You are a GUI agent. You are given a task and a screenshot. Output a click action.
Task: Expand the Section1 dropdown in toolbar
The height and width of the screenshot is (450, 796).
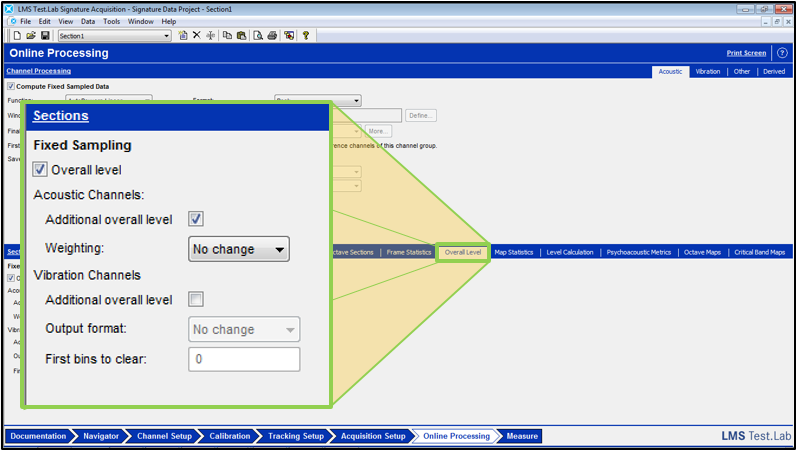click(166, 35)
